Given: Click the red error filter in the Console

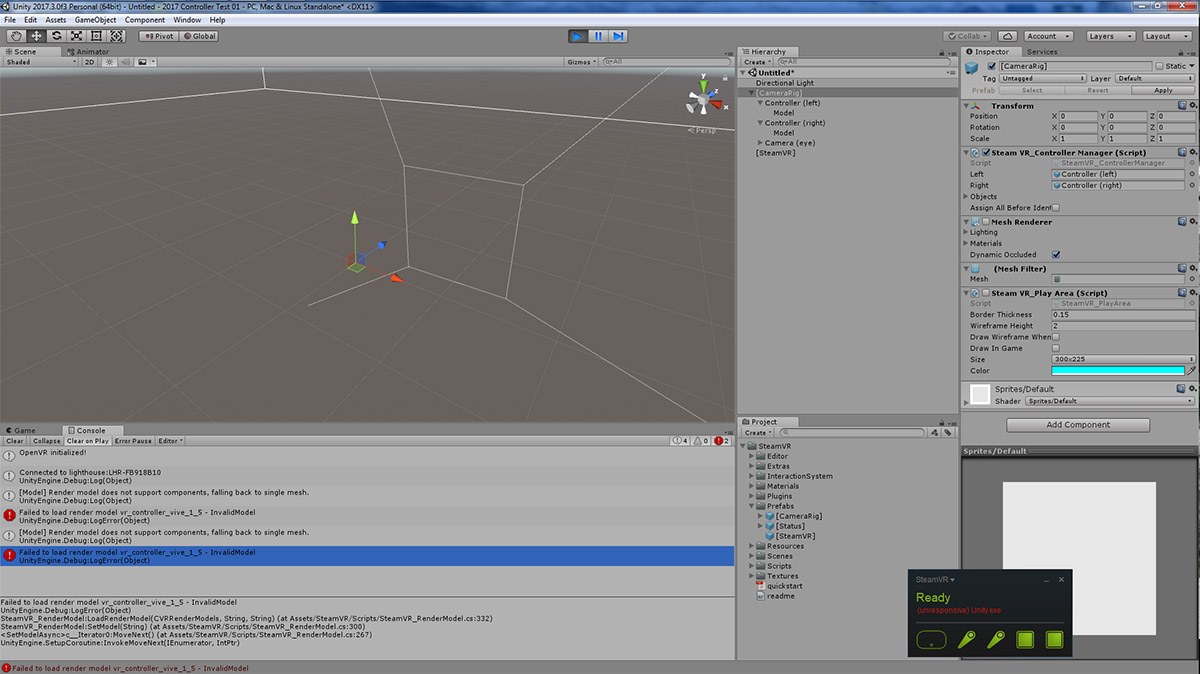Looking at the screenshot, I should [718, 440].
